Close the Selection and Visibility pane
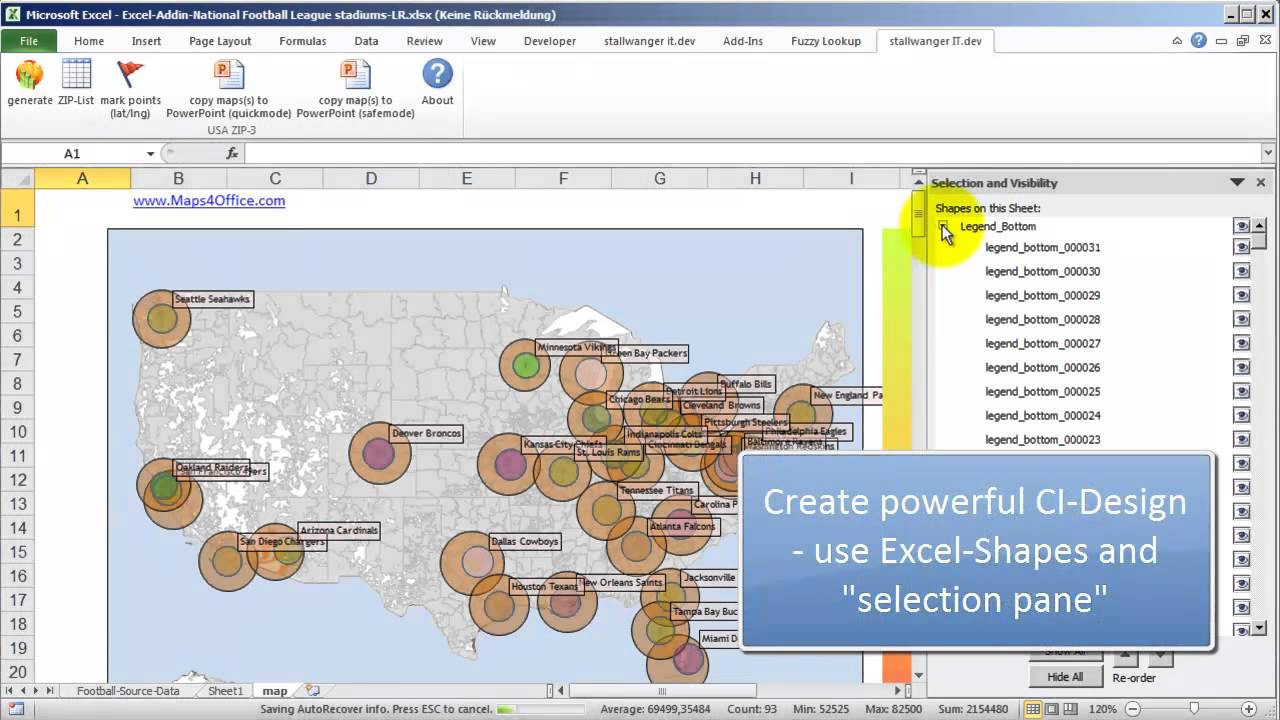Viewport: 1280px width, 720px height. click(1261, 182)
